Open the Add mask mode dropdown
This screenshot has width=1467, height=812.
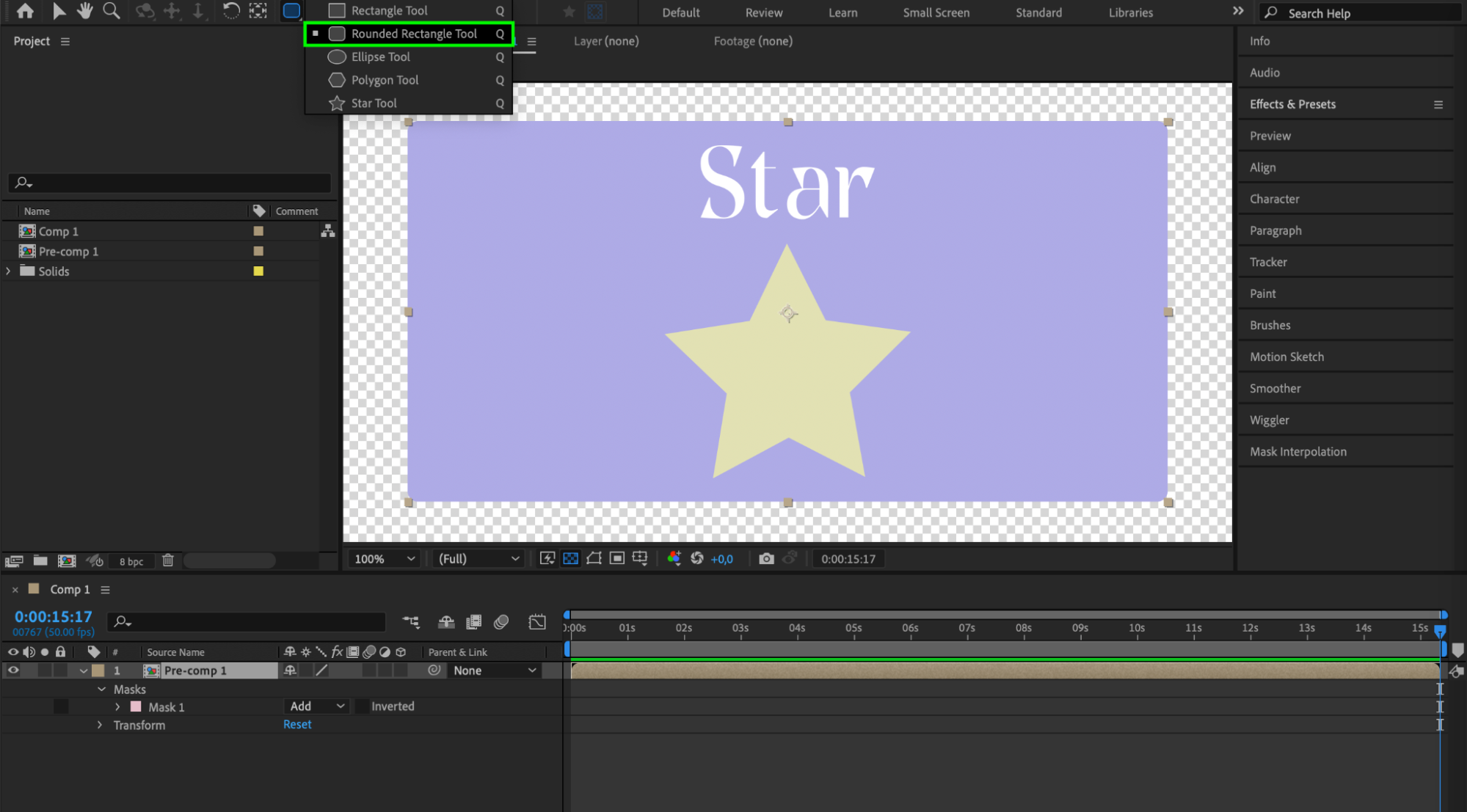point(316,706)
